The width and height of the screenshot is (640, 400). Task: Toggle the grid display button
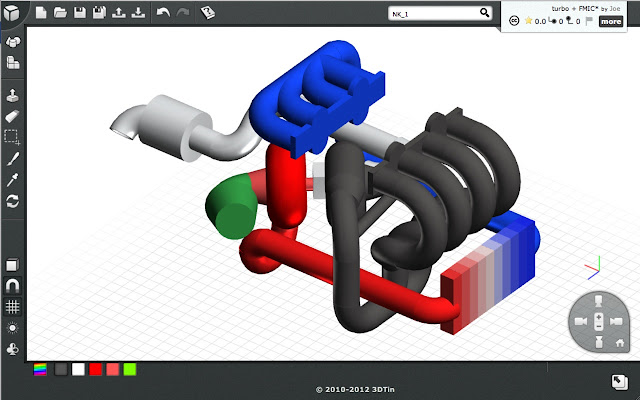13,307
